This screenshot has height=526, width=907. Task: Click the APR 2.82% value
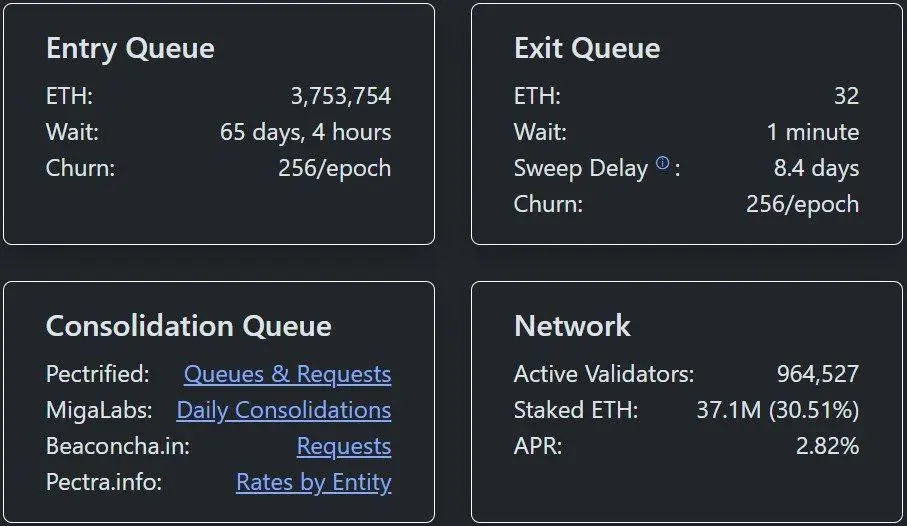[827, 446]
